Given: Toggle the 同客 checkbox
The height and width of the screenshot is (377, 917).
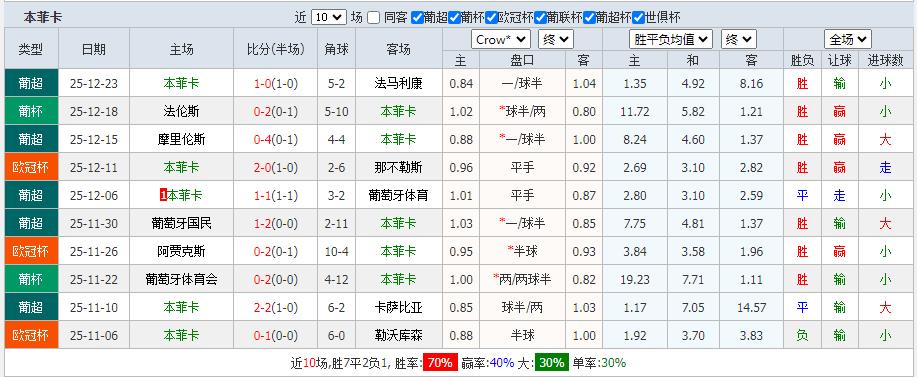Looking at the screenshot, I should tap(373, 18).
